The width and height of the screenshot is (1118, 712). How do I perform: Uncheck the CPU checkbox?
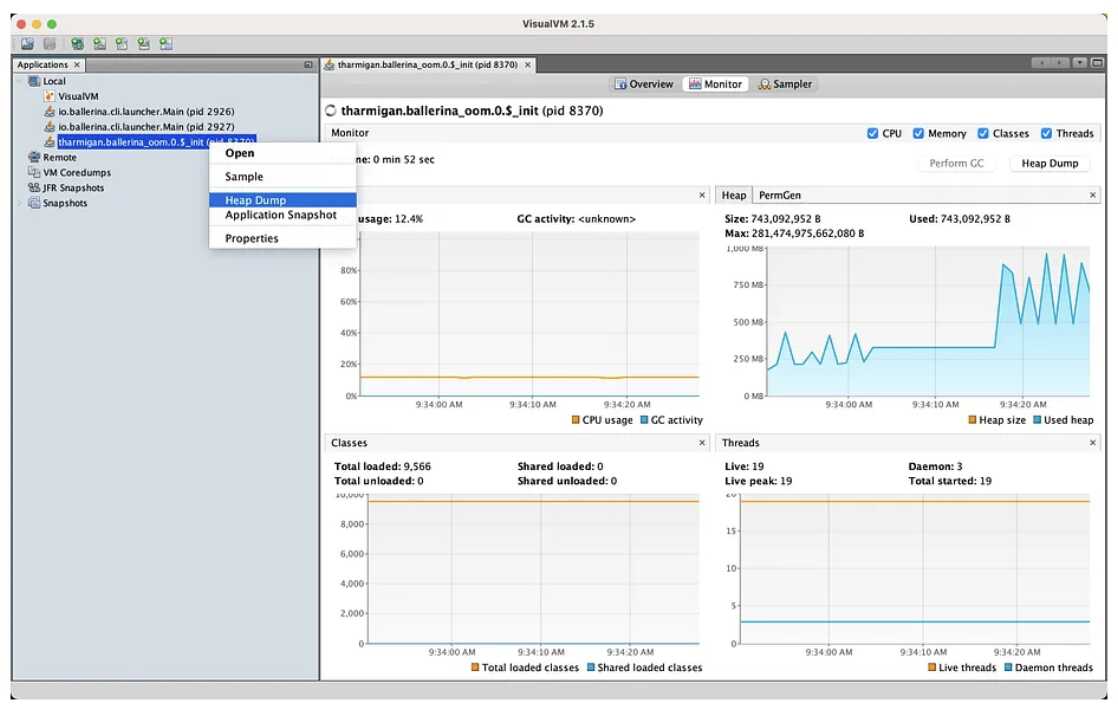click(x=873, y=133)
